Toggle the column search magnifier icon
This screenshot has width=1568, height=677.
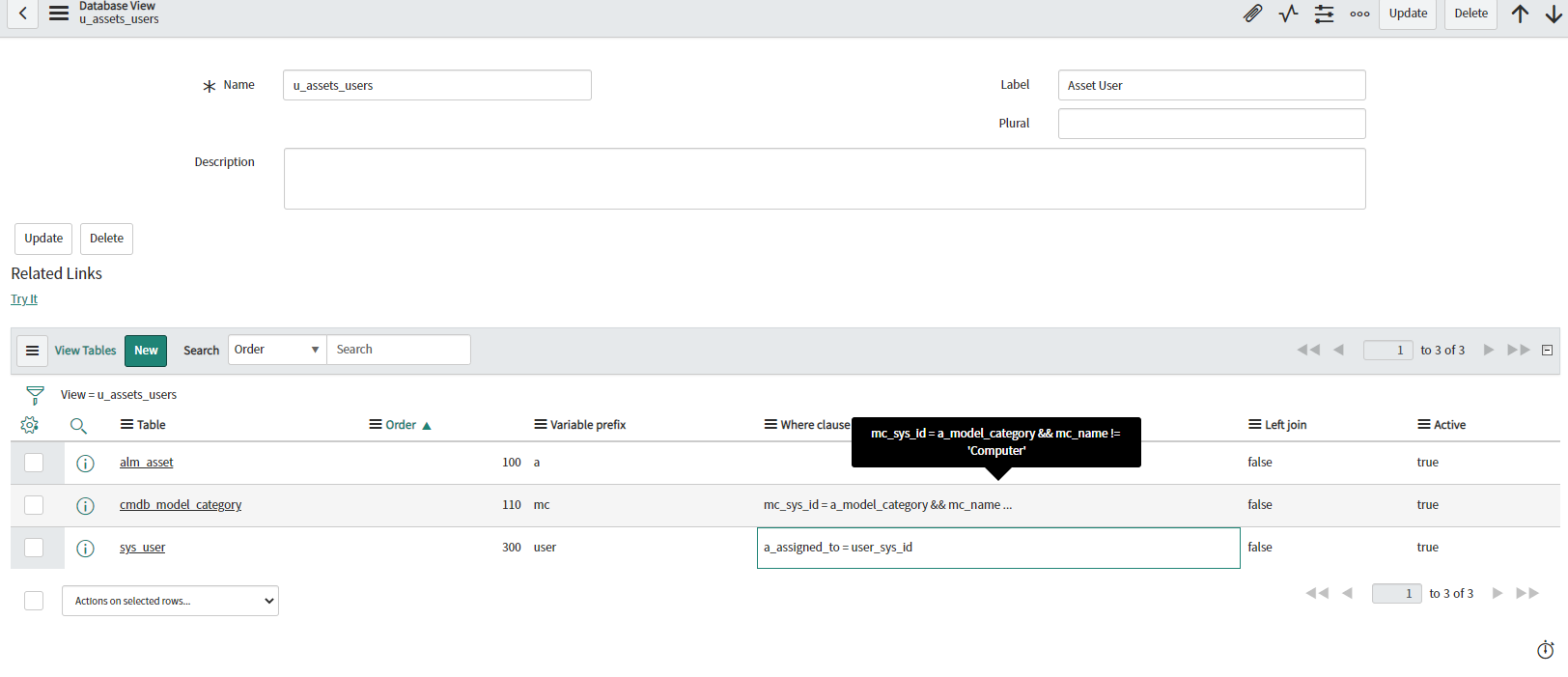pyautogui.click(x=78, y=425)
